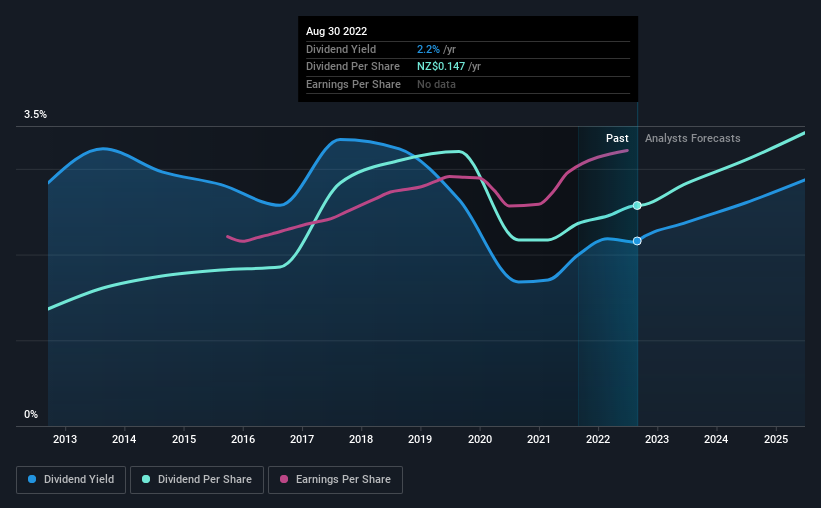Click the 2016 x-axis label
The image size is (821, 508).
pos(243,439)
